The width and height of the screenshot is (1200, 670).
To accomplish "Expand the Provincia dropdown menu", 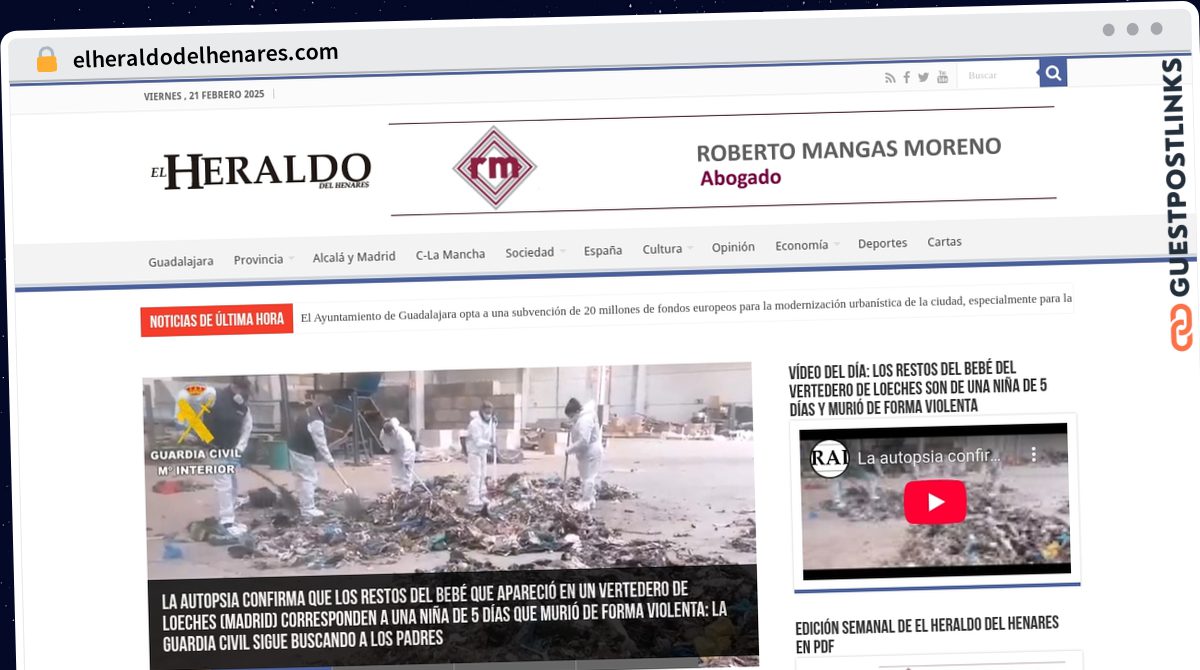I will tap(264, 260).
